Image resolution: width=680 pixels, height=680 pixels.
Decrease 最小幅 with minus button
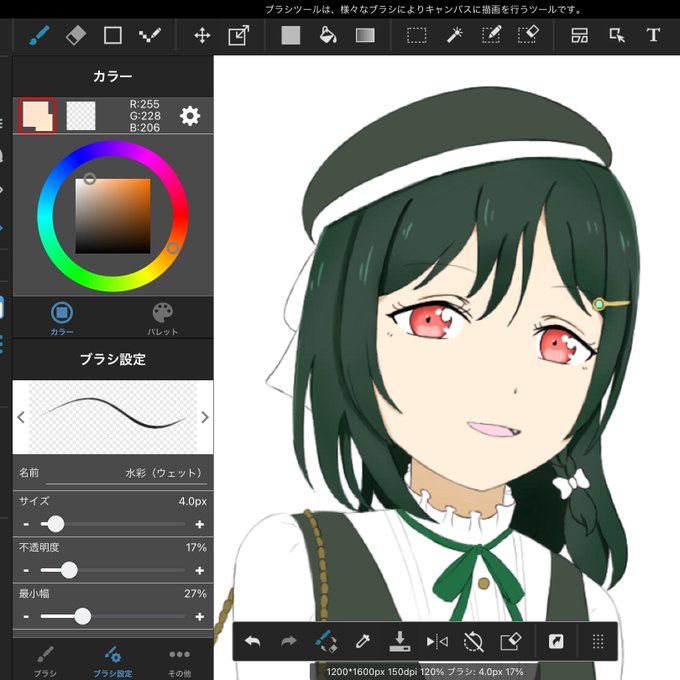26,616
